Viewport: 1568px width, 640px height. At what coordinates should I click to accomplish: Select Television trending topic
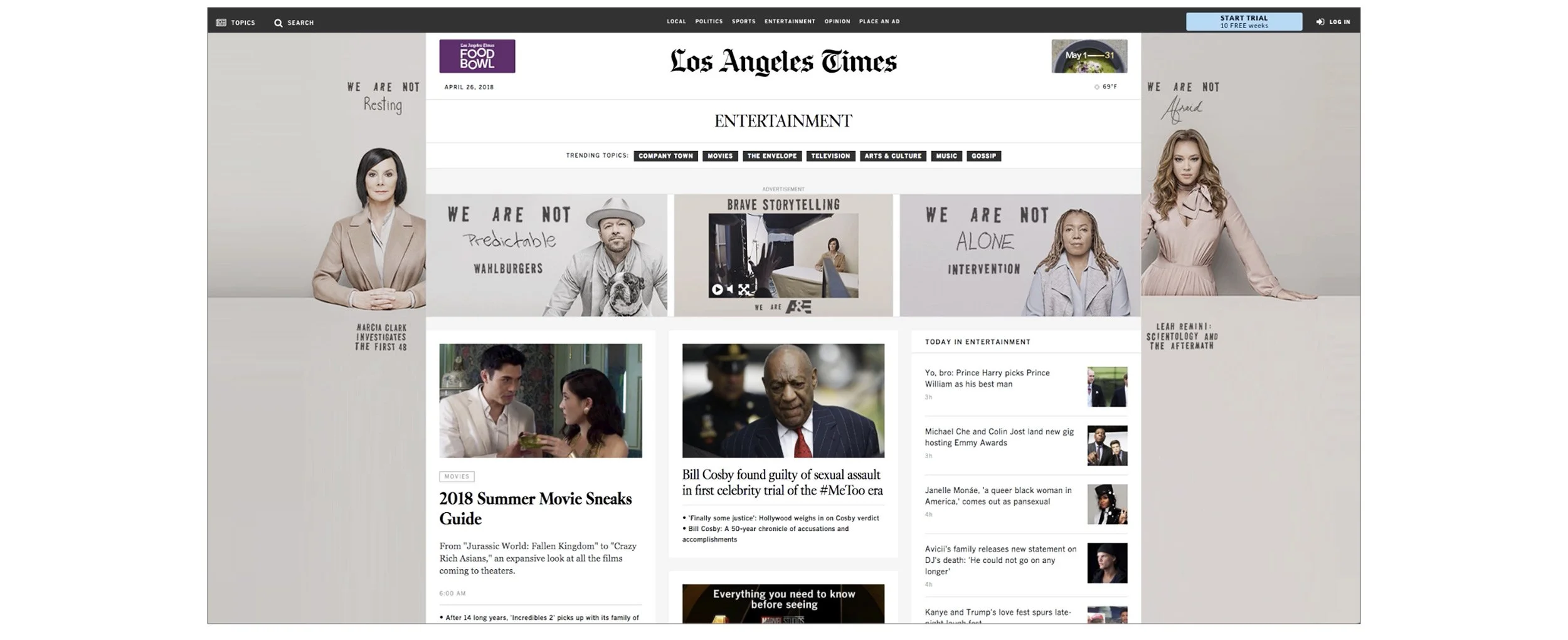pos(830,156)
